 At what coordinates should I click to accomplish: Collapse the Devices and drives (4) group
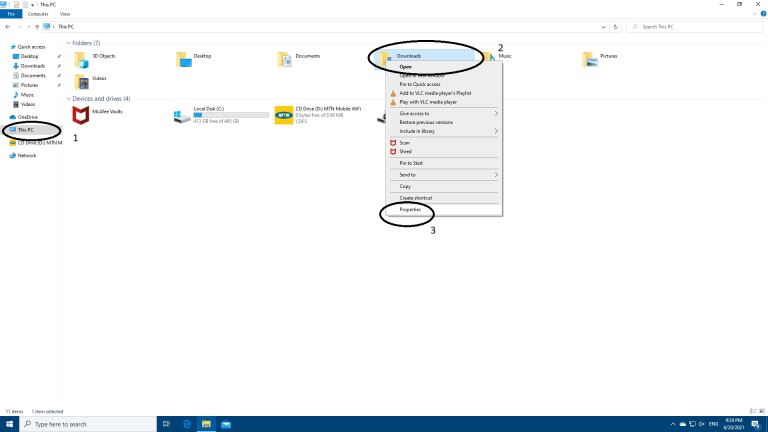click(x=69, y=98)
